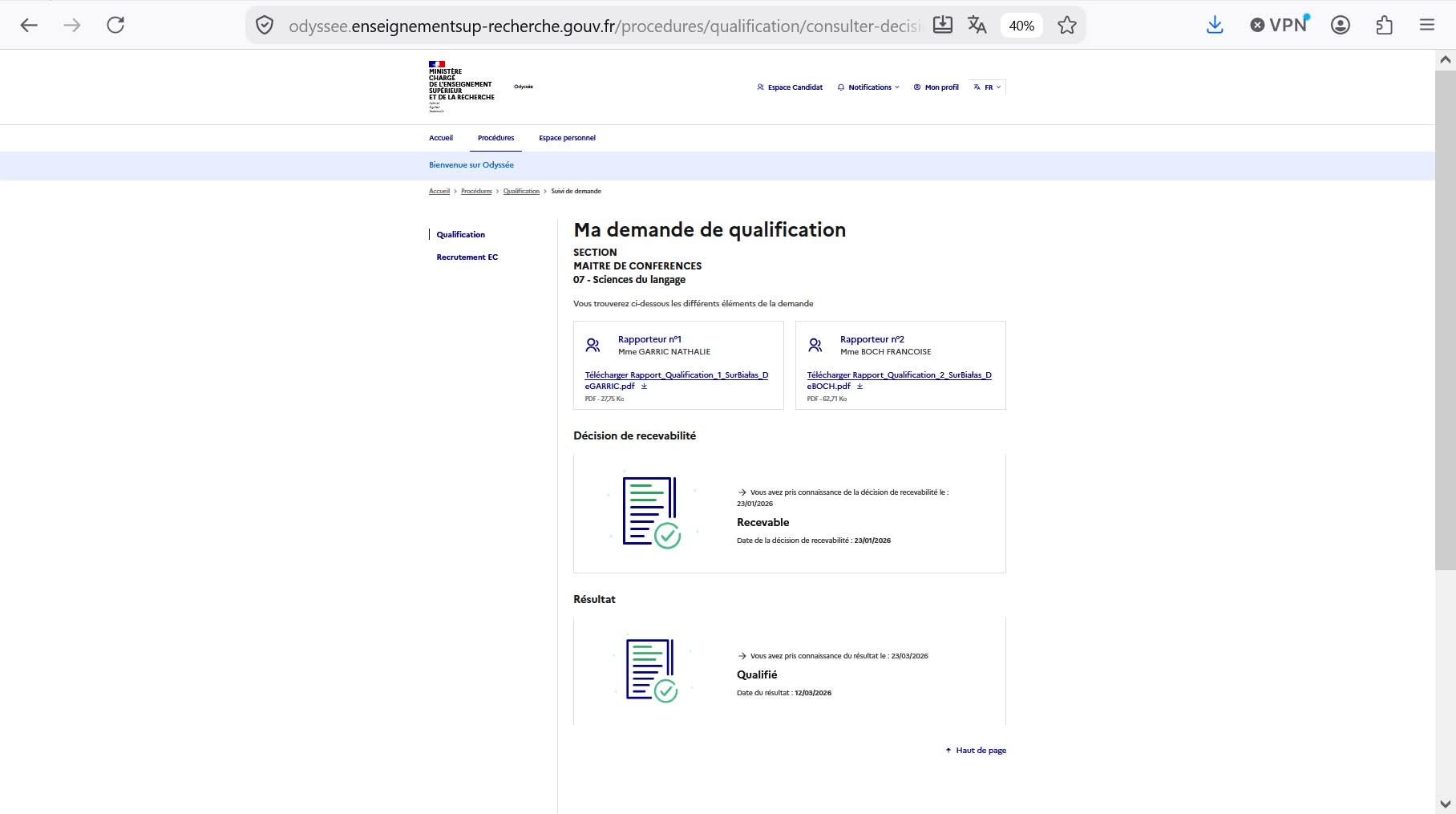The width and height of the screenshot is (1456, 814).
Task: Click the 'Mme BOCH FRANCOISE' name
Action: tap(885, 352)
